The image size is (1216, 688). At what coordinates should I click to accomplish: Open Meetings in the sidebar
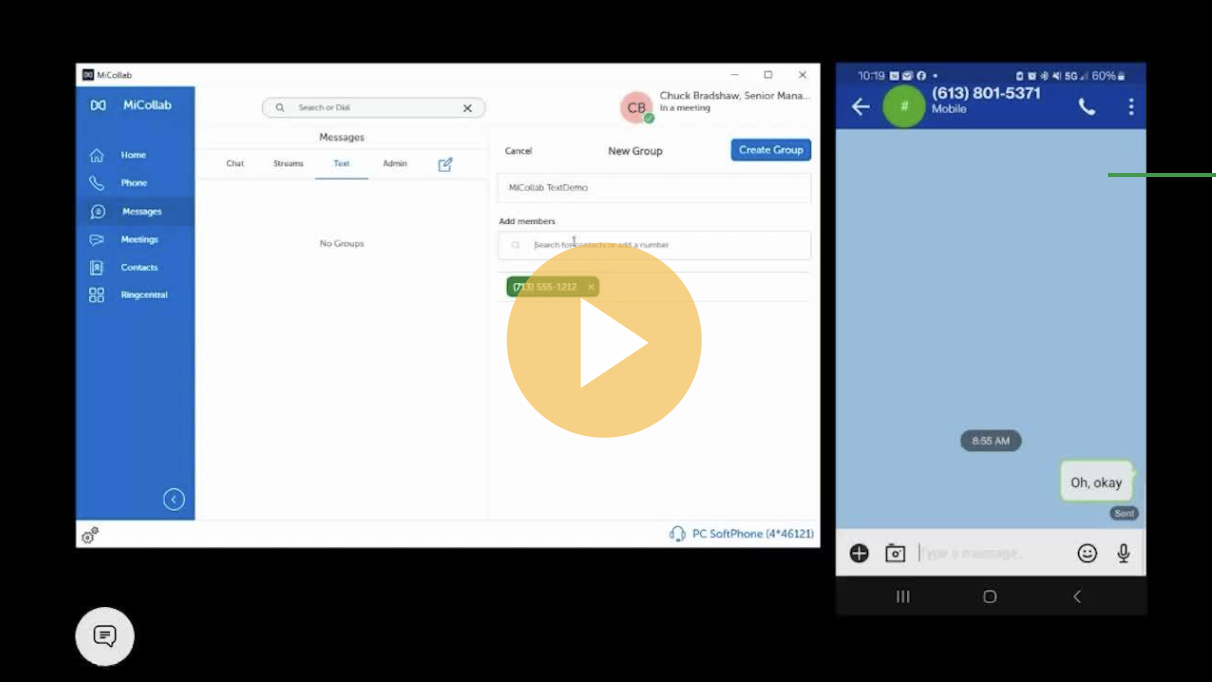click(x=139, y=240)
